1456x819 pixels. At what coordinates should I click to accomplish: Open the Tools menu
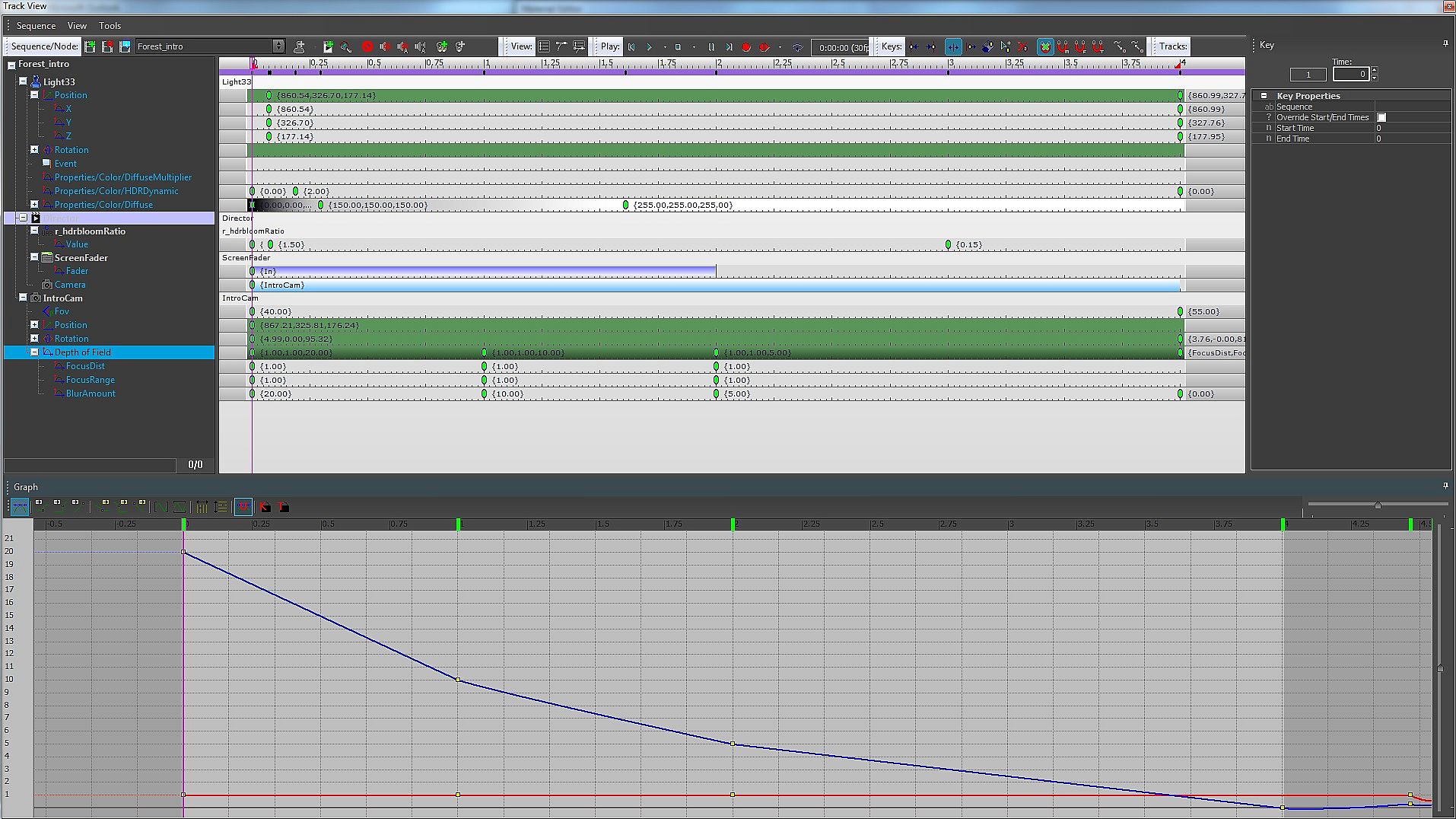pos(110,26)
